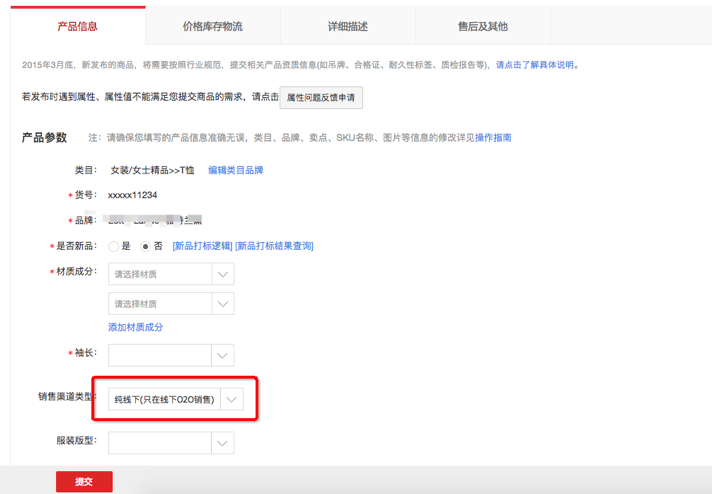Click the 属性问题反馈申请 button

(x=321, y=98)
